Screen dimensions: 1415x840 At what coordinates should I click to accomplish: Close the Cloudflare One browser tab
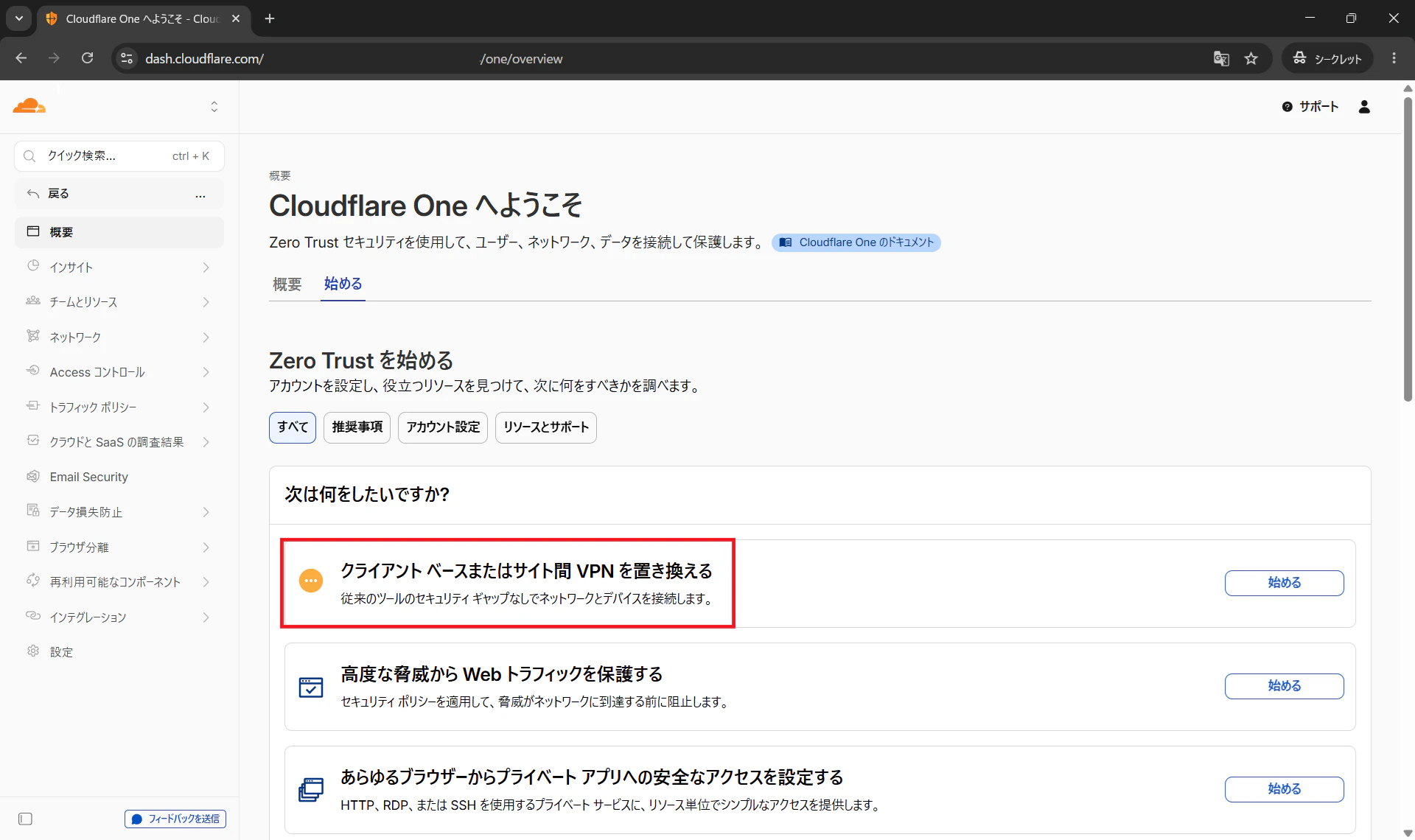pyautogui.click(x=236, y=18)
